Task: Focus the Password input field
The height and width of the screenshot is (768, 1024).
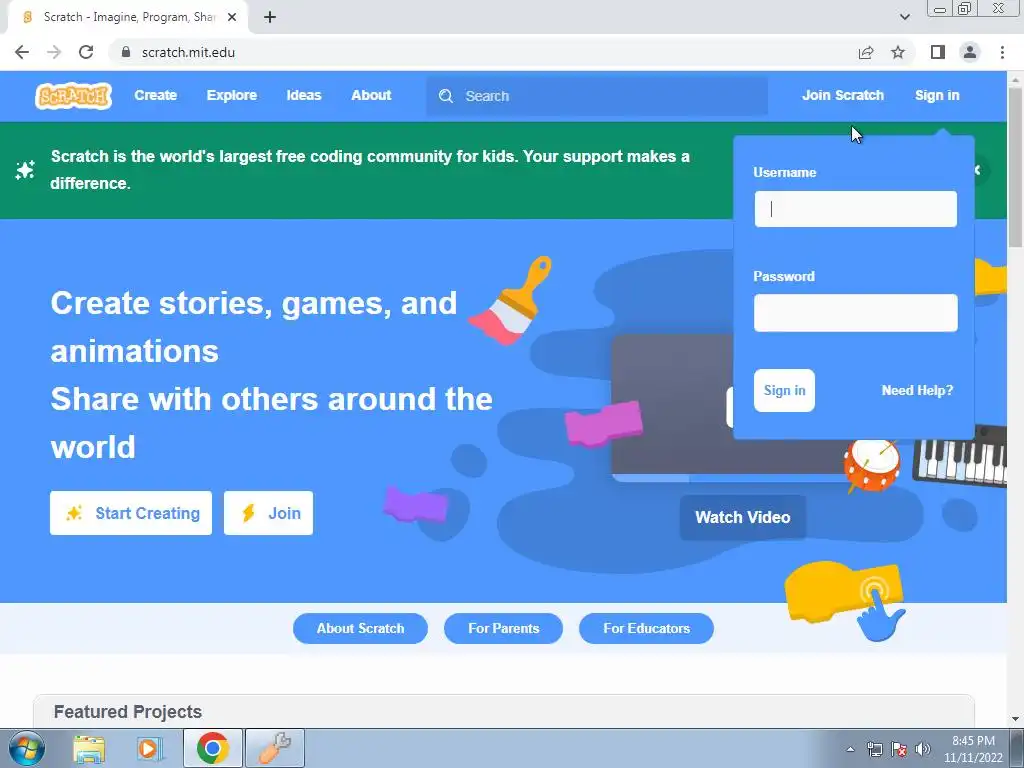Action: [x=856, y=313]
